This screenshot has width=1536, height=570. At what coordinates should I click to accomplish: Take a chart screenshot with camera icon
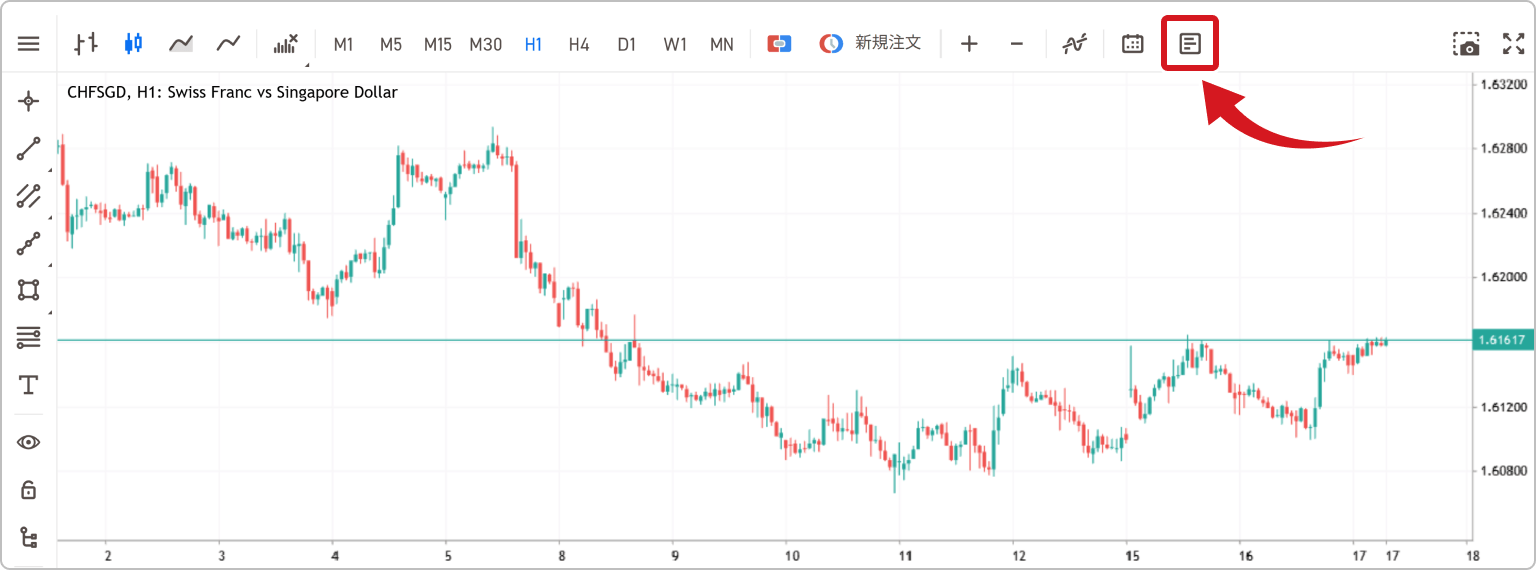[x=1466, y=44]
